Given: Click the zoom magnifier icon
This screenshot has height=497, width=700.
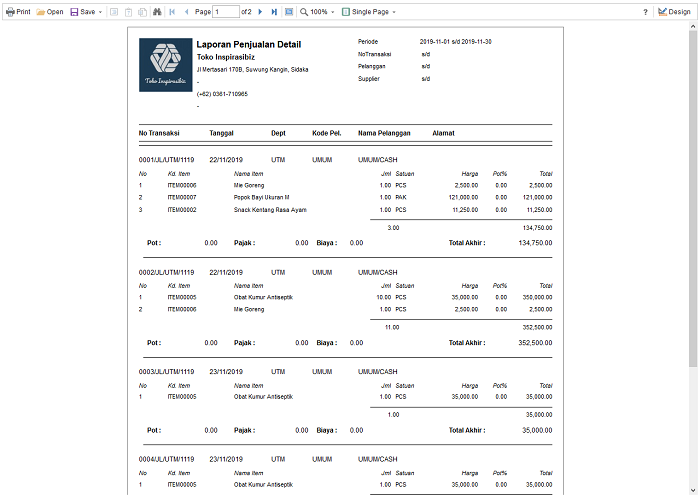Looking at the screenshot, I should (304, 12).
